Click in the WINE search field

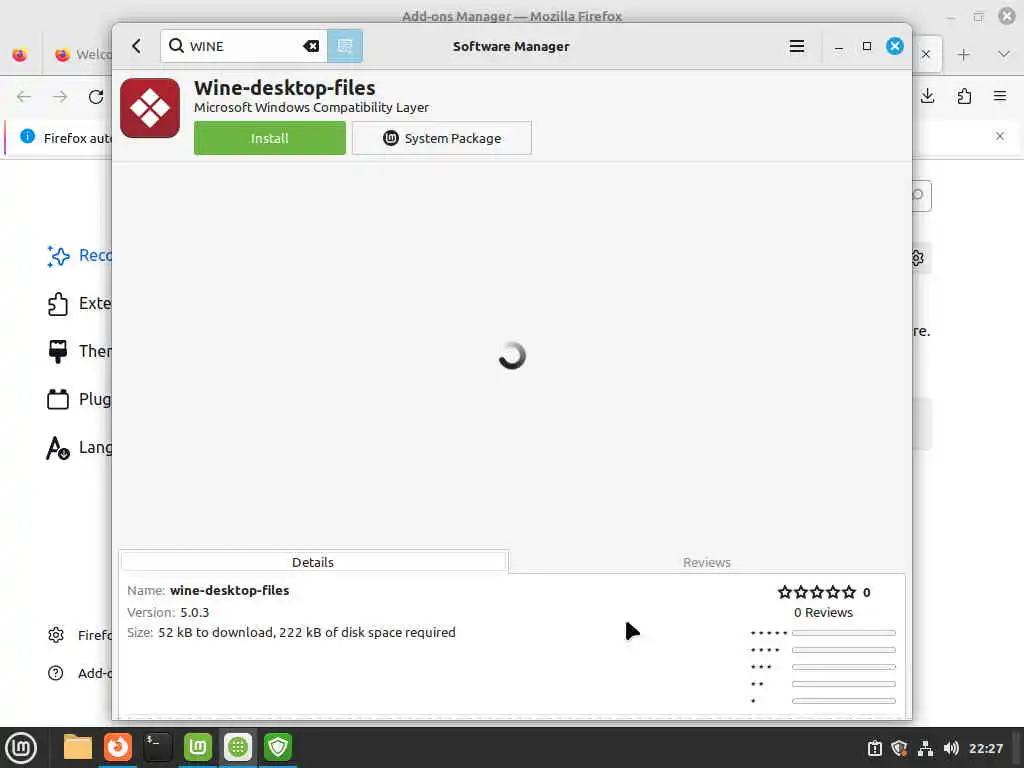tap(244, 46)
